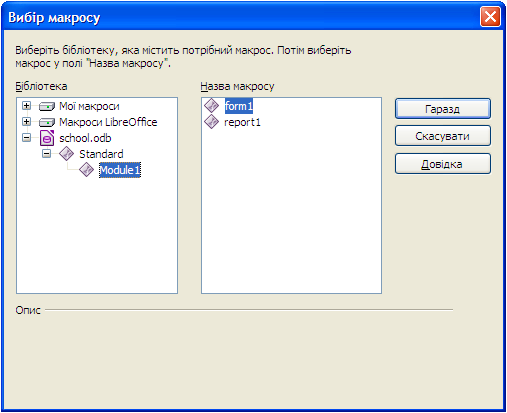Collapse the school.odb tree node
Screen dimensions: 507x413
[x=26, y=137]
